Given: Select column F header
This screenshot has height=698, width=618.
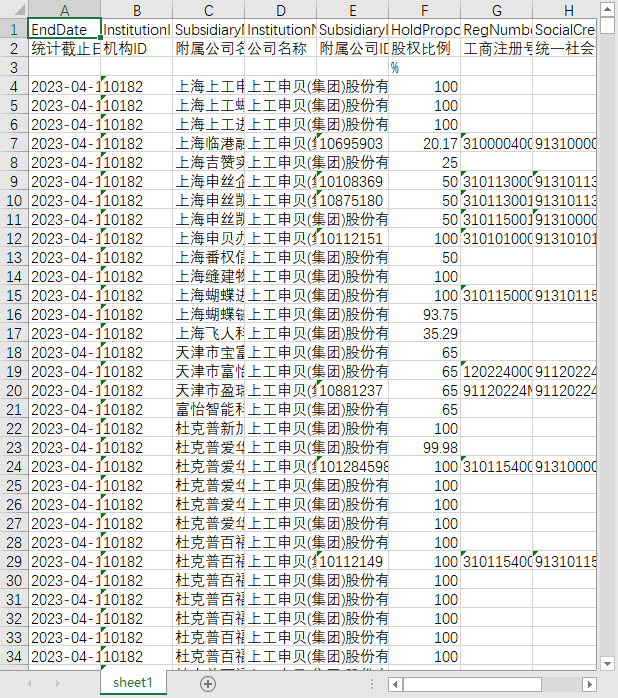Looking at the screenshot, I should point(425,9).
